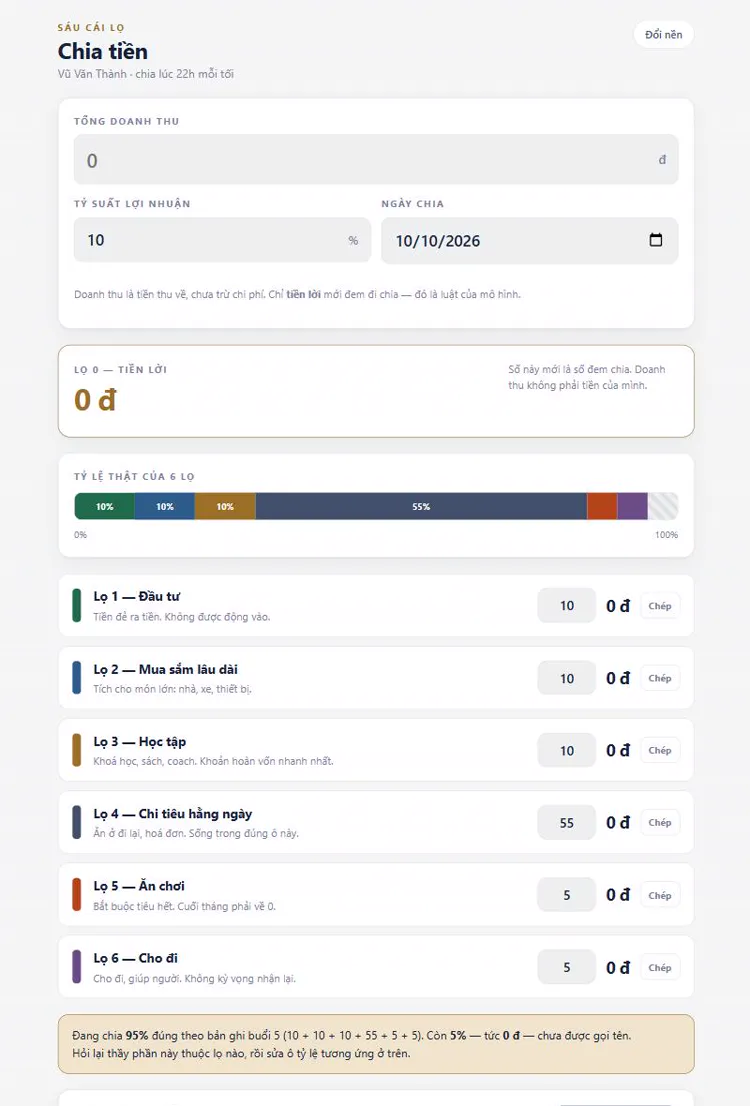The image size is (750, 1106).
Task: Edit Lọ 4 percentage box showing 55
Action: (x=567, y=822)
